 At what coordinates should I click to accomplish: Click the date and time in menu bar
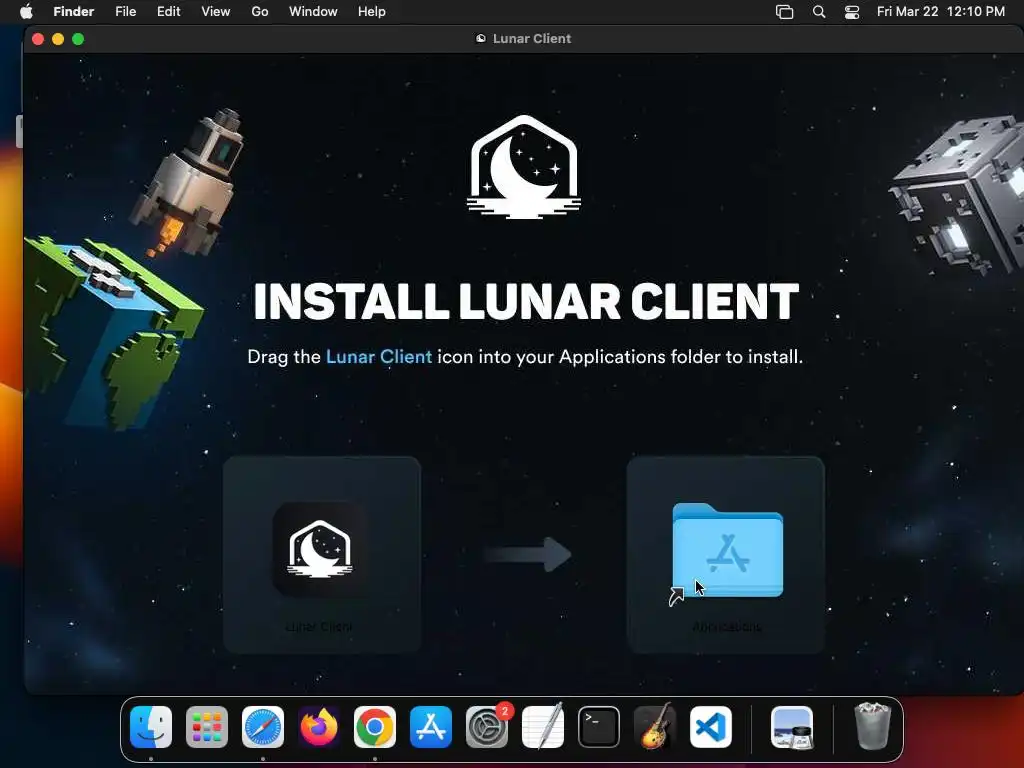tap(940, 12)
